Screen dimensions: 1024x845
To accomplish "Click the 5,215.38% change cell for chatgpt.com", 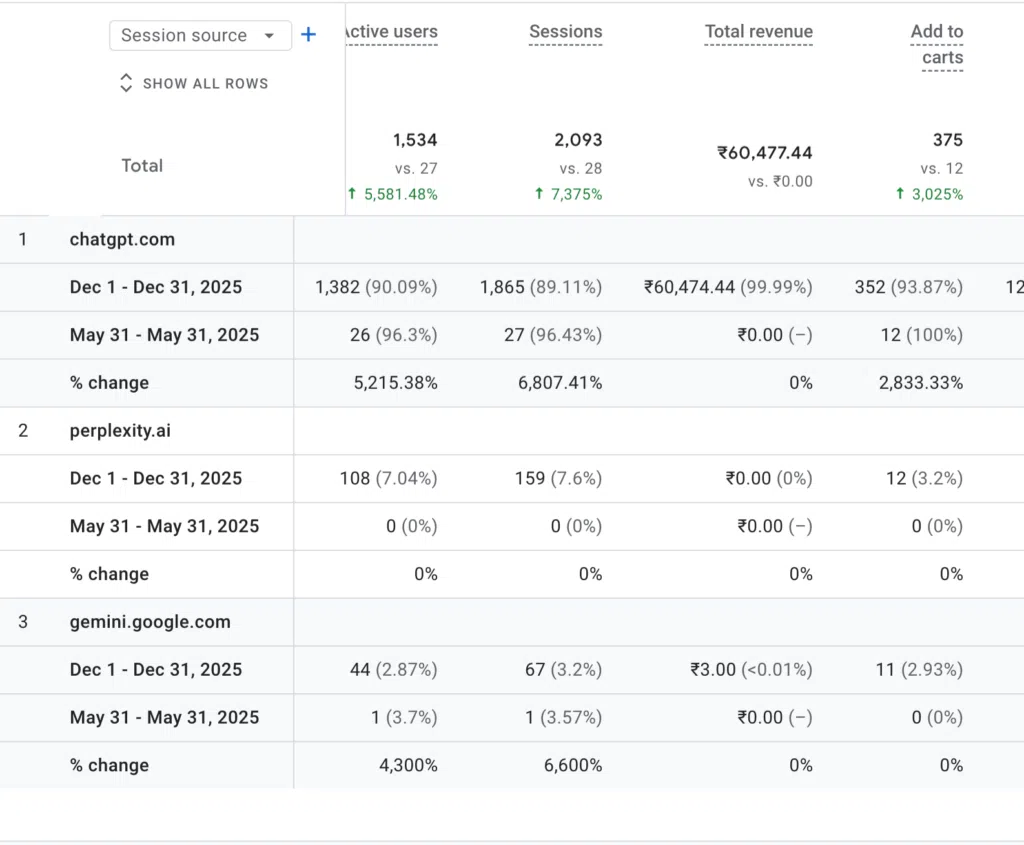I will click(396, 383).
